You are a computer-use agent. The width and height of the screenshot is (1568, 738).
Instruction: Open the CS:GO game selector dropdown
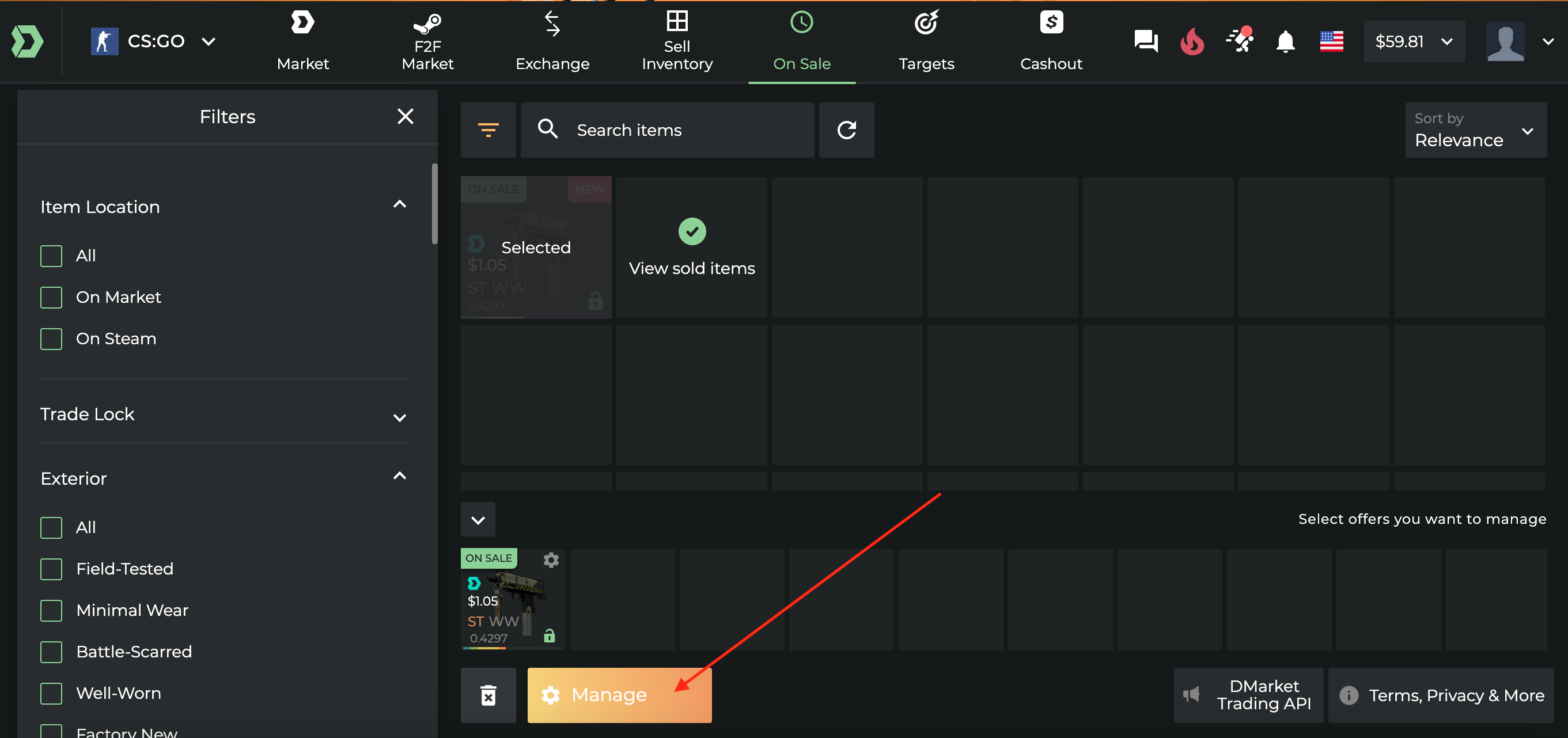click(x=153, y=41)
